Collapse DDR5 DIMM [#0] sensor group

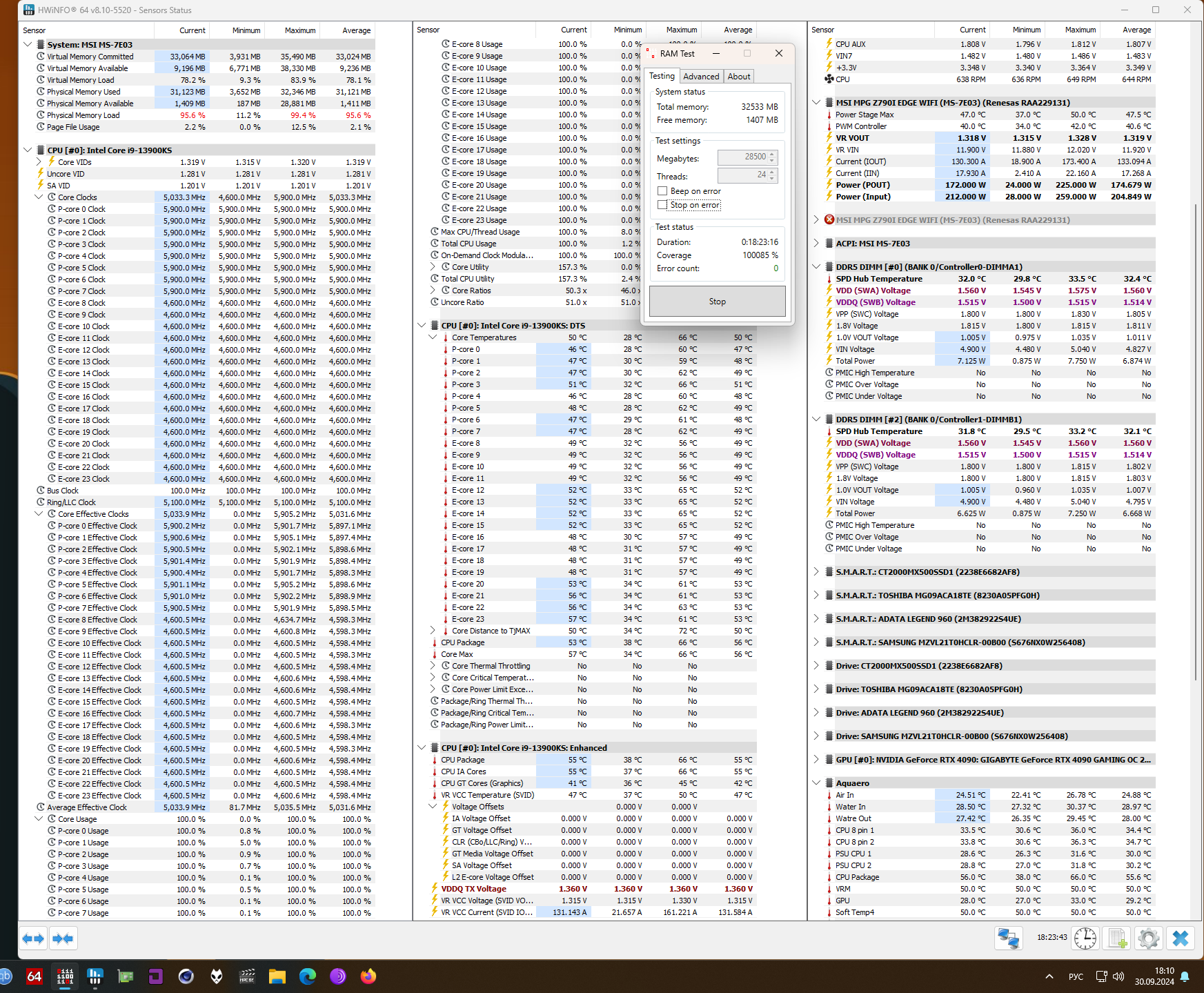(x=816, y=267)
